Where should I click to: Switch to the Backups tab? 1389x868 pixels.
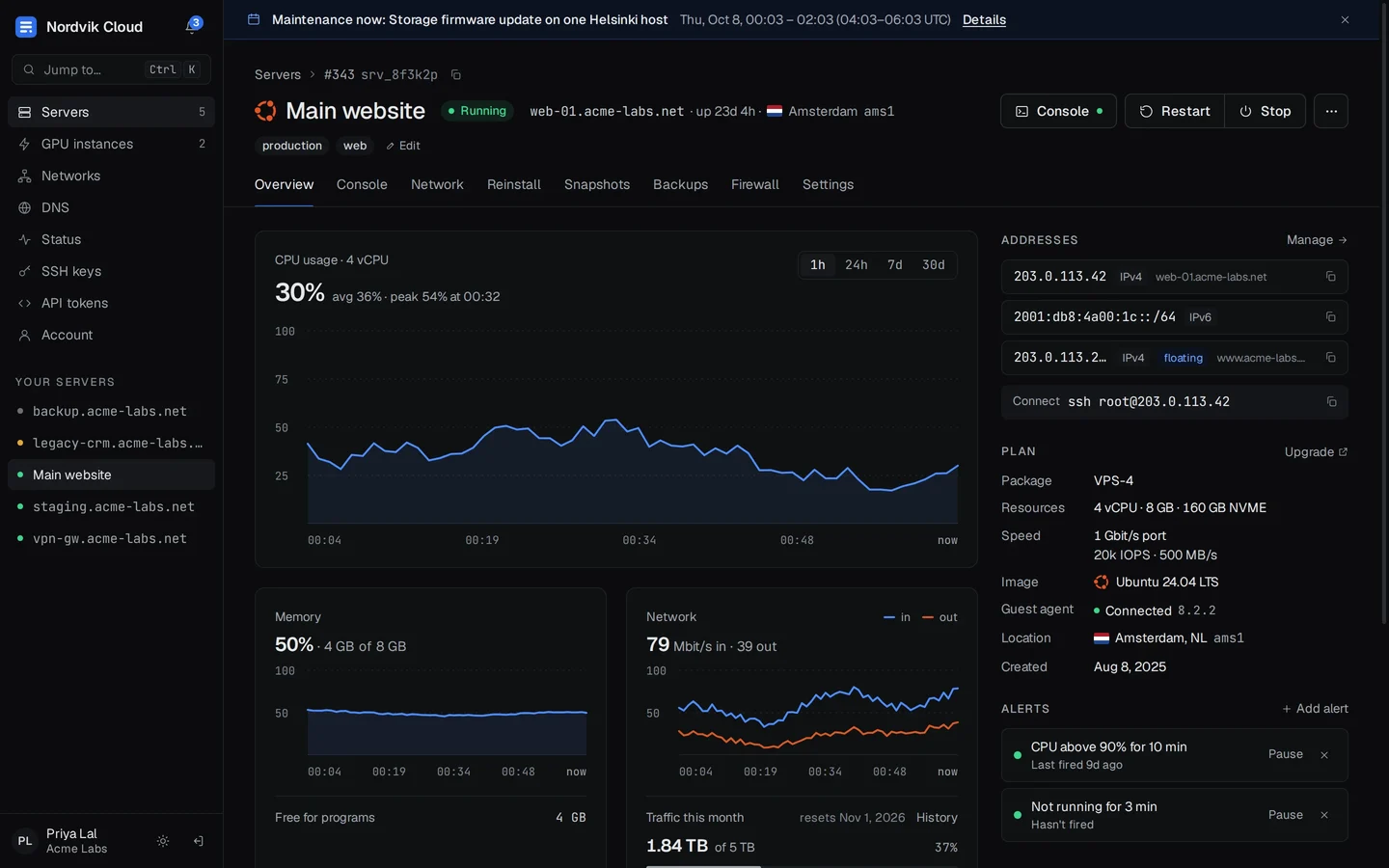click(x=680, y=184)
